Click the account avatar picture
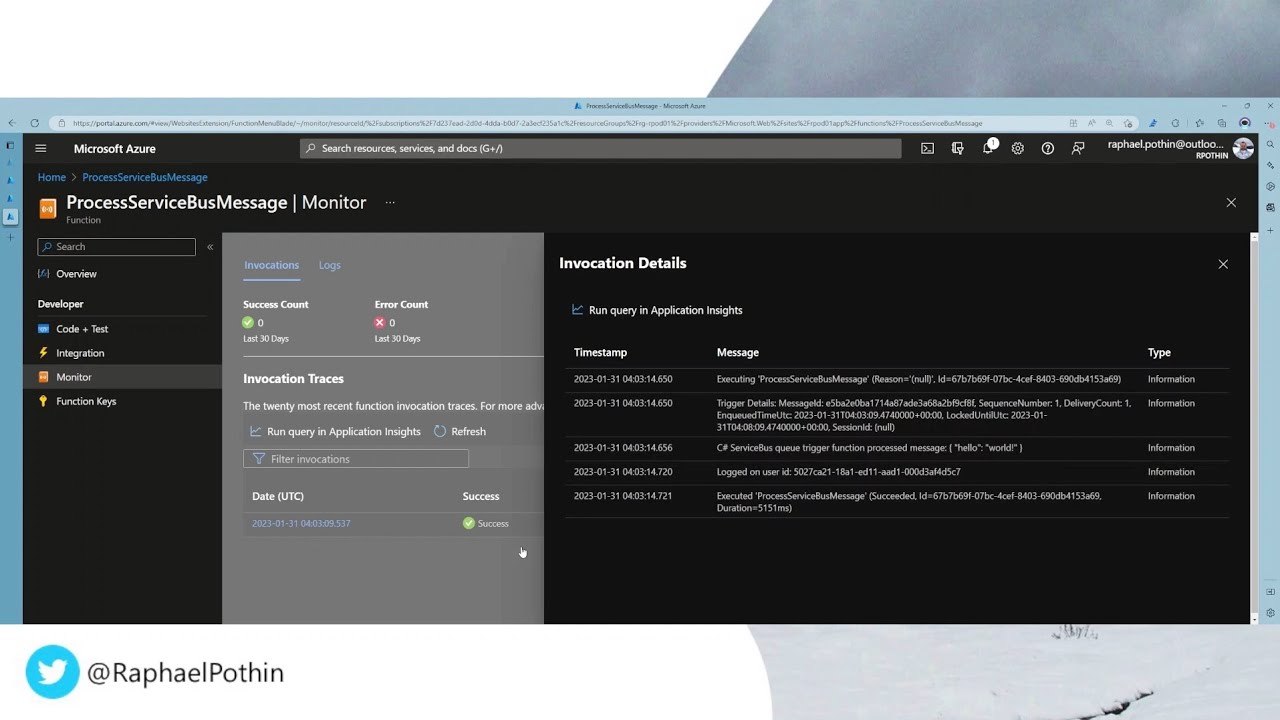This screenshot has height=720, width=1280. [1243, 148]
